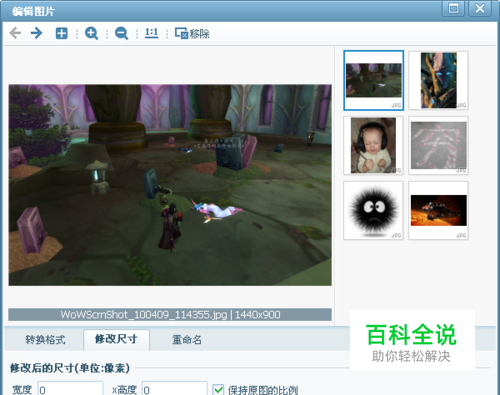Select the baby with headphones thumbnail
Viewport: 500px width, 395px height.
[x=373, y=145]
